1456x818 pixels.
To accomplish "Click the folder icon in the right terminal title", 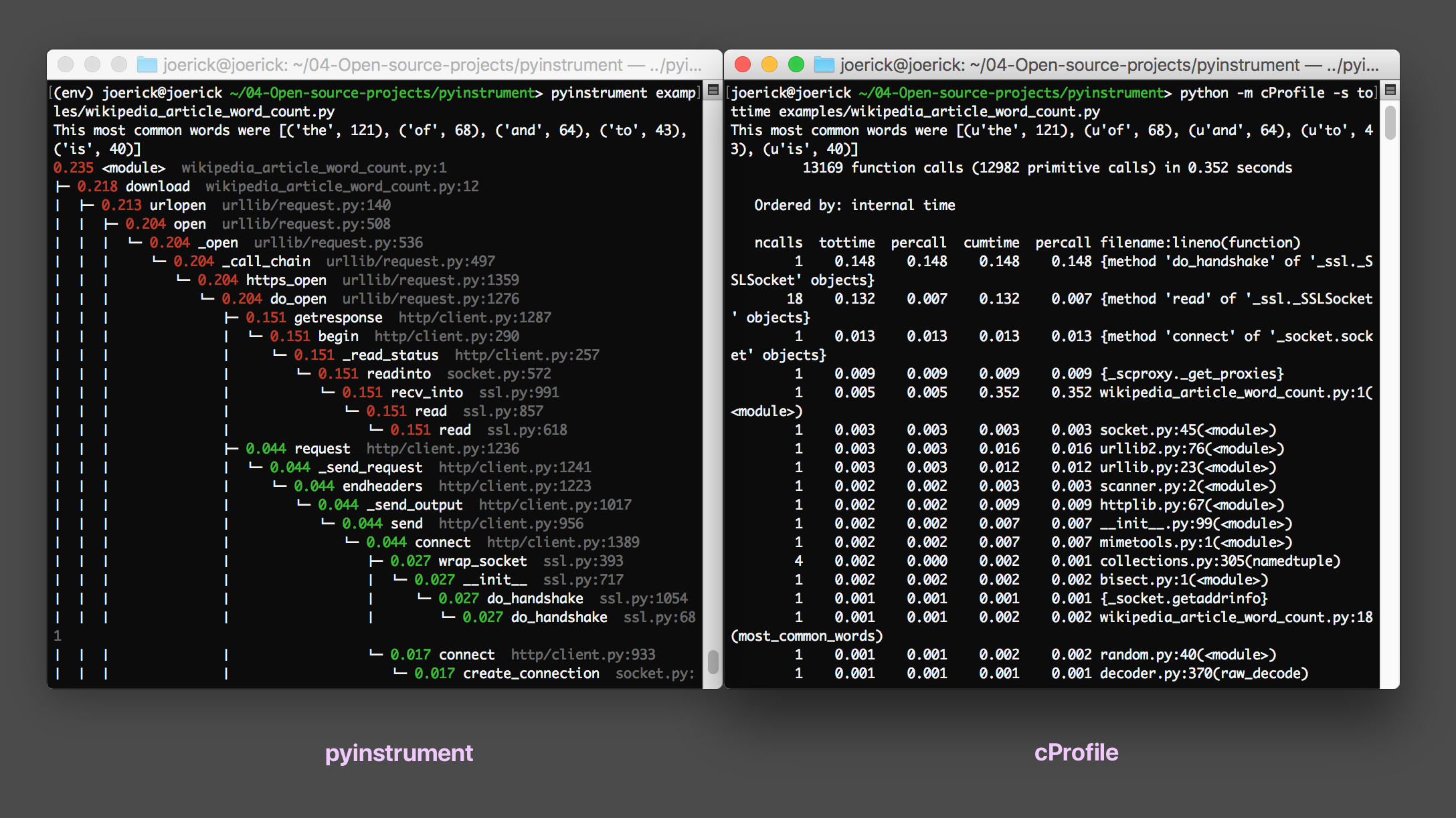I will (824, 65).
